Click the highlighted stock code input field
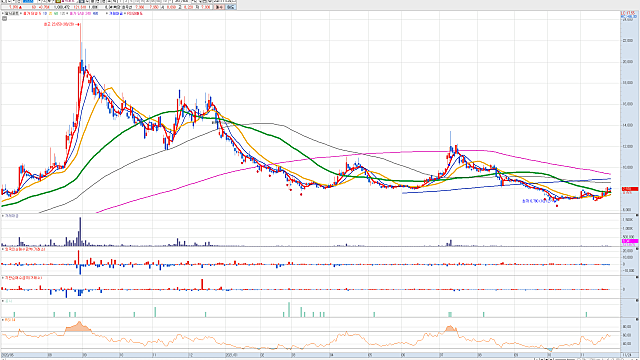The width and height of the screenshot is (640, 360). pos(28,1)
